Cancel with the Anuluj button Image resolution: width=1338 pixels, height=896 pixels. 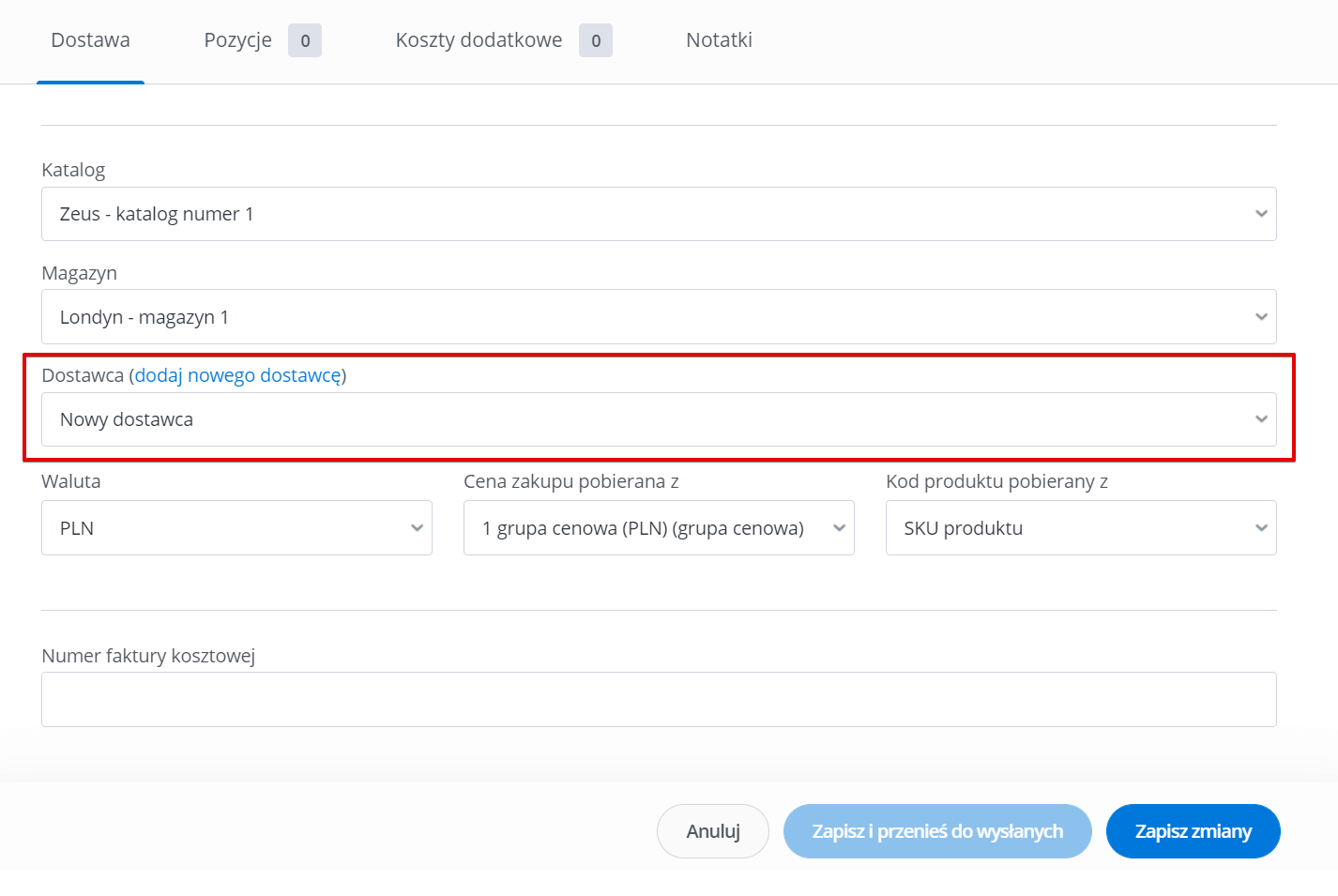pos(713,831)
